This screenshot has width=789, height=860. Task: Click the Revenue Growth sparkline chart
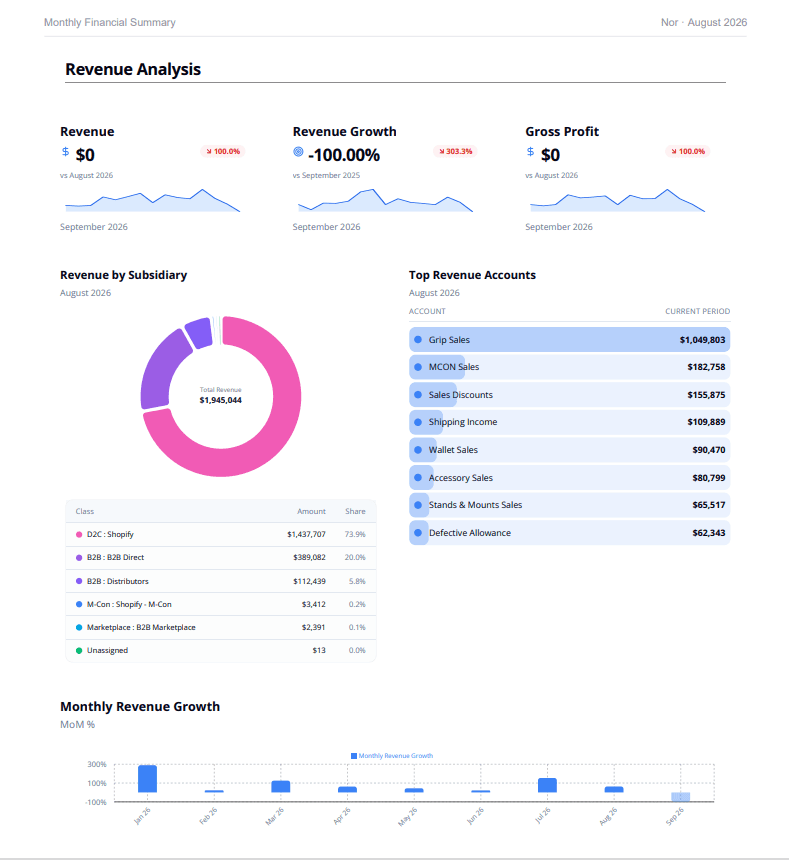click(x=385, y=201)
